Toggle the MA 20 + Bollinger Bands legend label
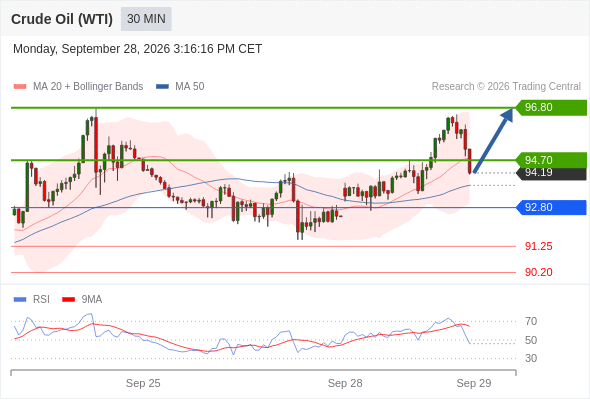 [88, 87]
